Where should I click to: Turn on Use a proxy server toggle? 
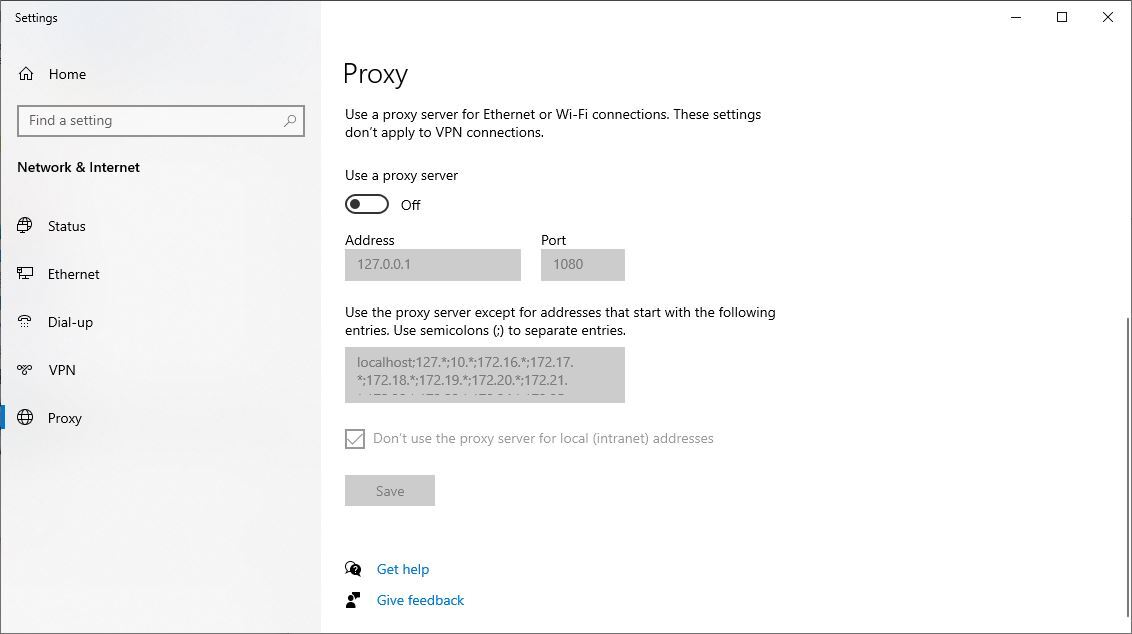(367, 205)
